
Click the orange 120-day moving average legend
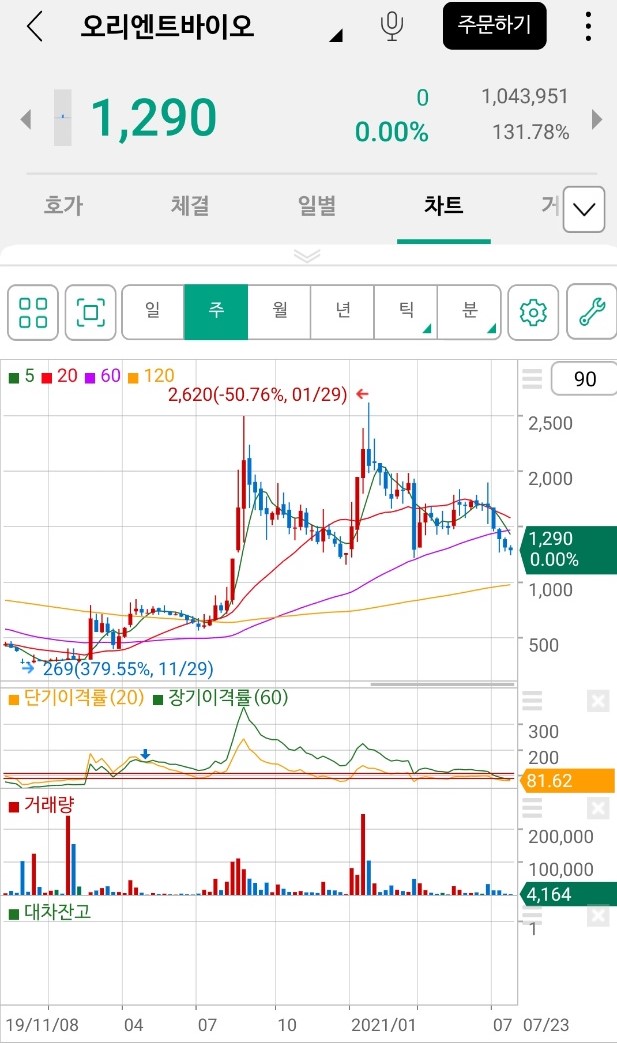(x=151, y=376)
